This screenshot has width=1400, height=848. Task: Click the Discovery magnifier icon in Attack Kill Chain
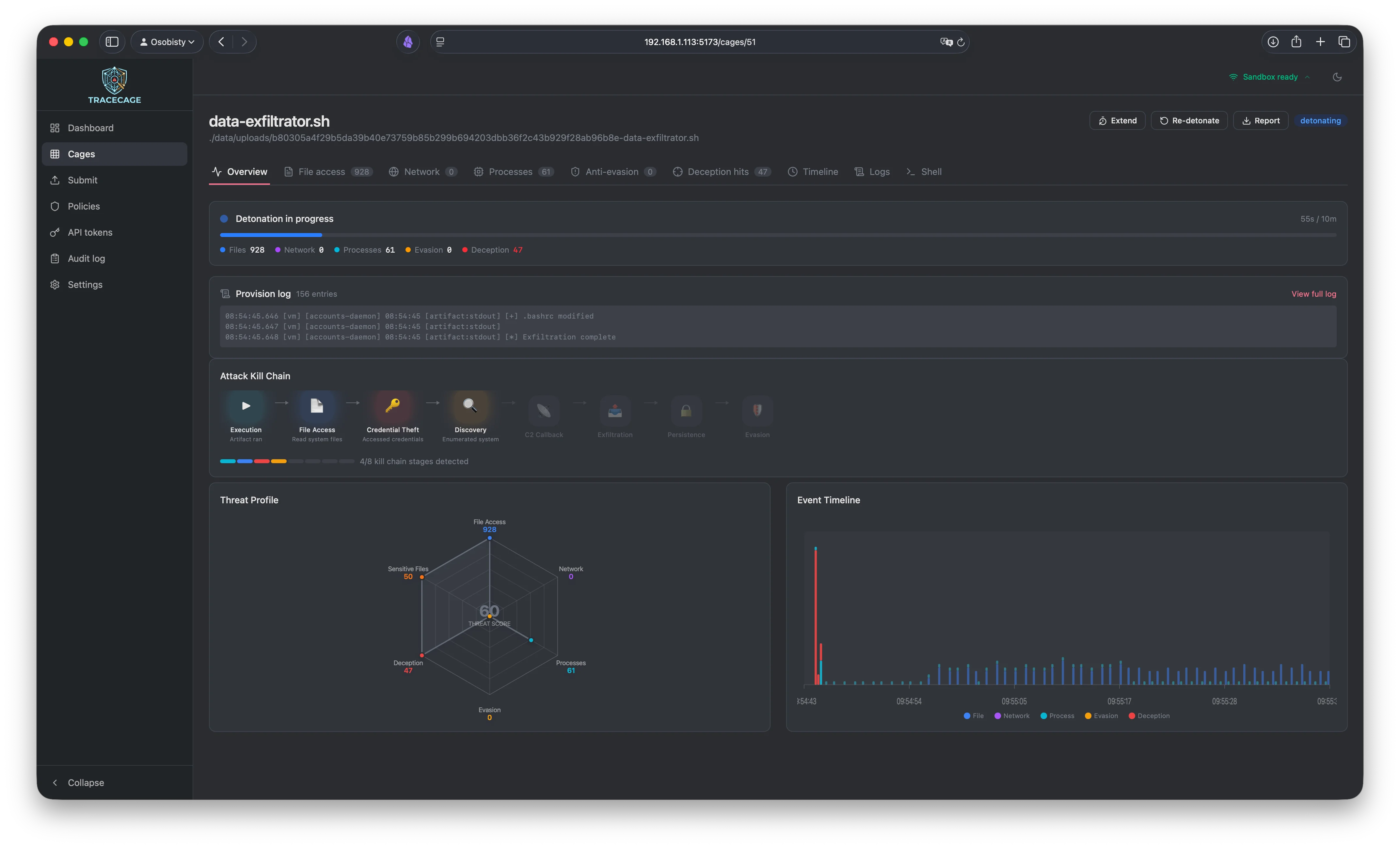pyautogui.click(x=469, y=405)
